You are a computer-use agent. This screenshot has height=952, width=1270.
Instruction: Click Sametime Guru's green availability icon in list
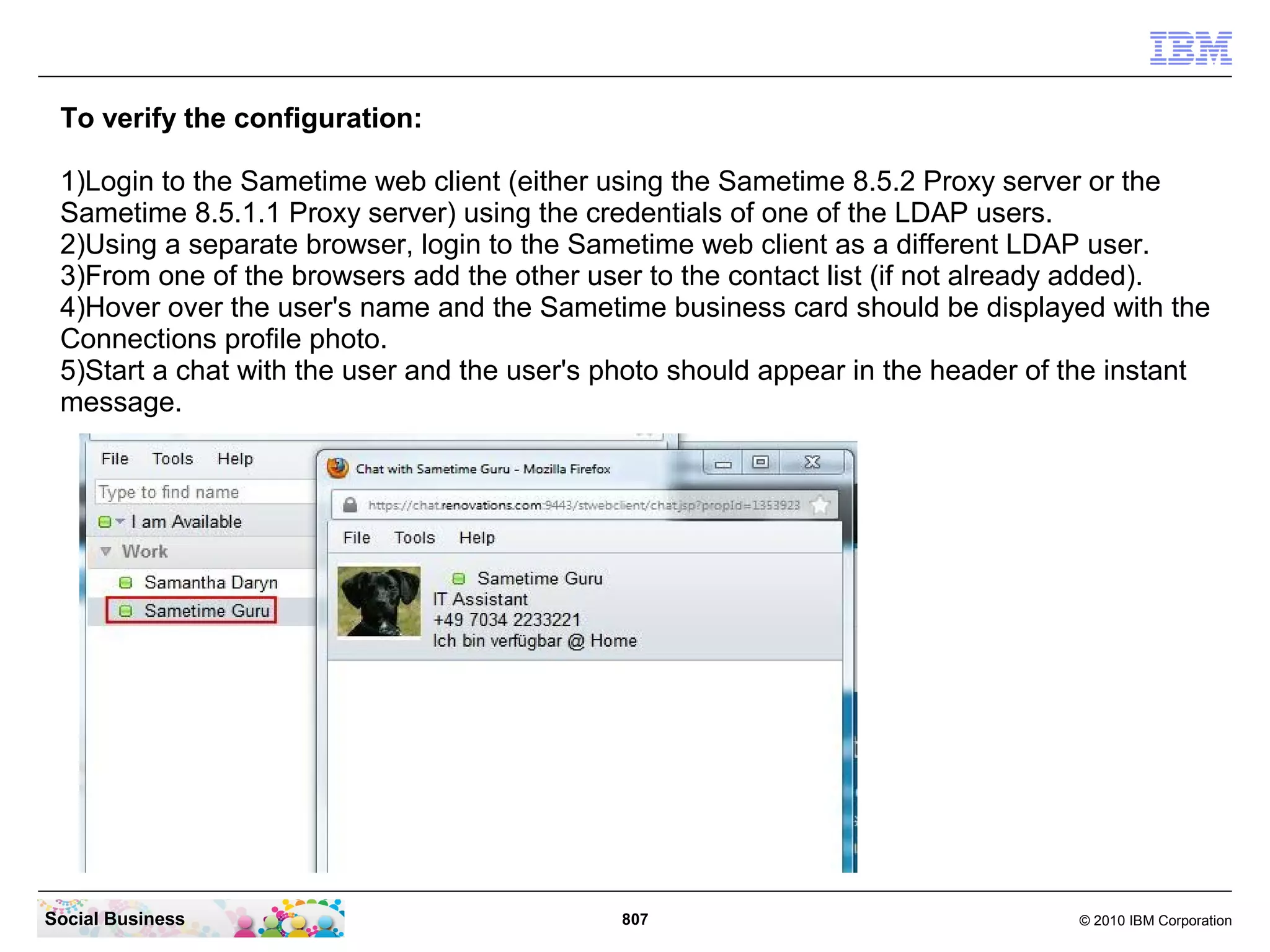125,611
